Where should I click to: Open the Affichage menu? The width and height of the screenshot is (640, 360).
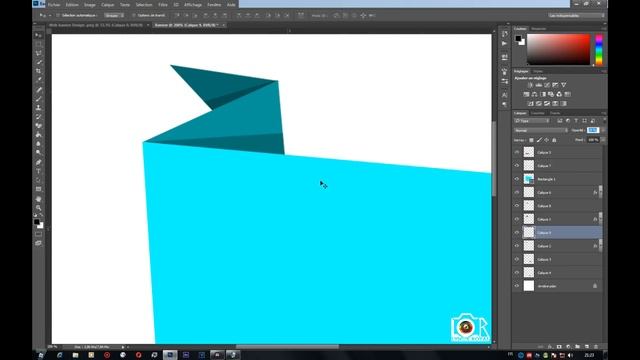pyautogui.click(x=193, y=5)
